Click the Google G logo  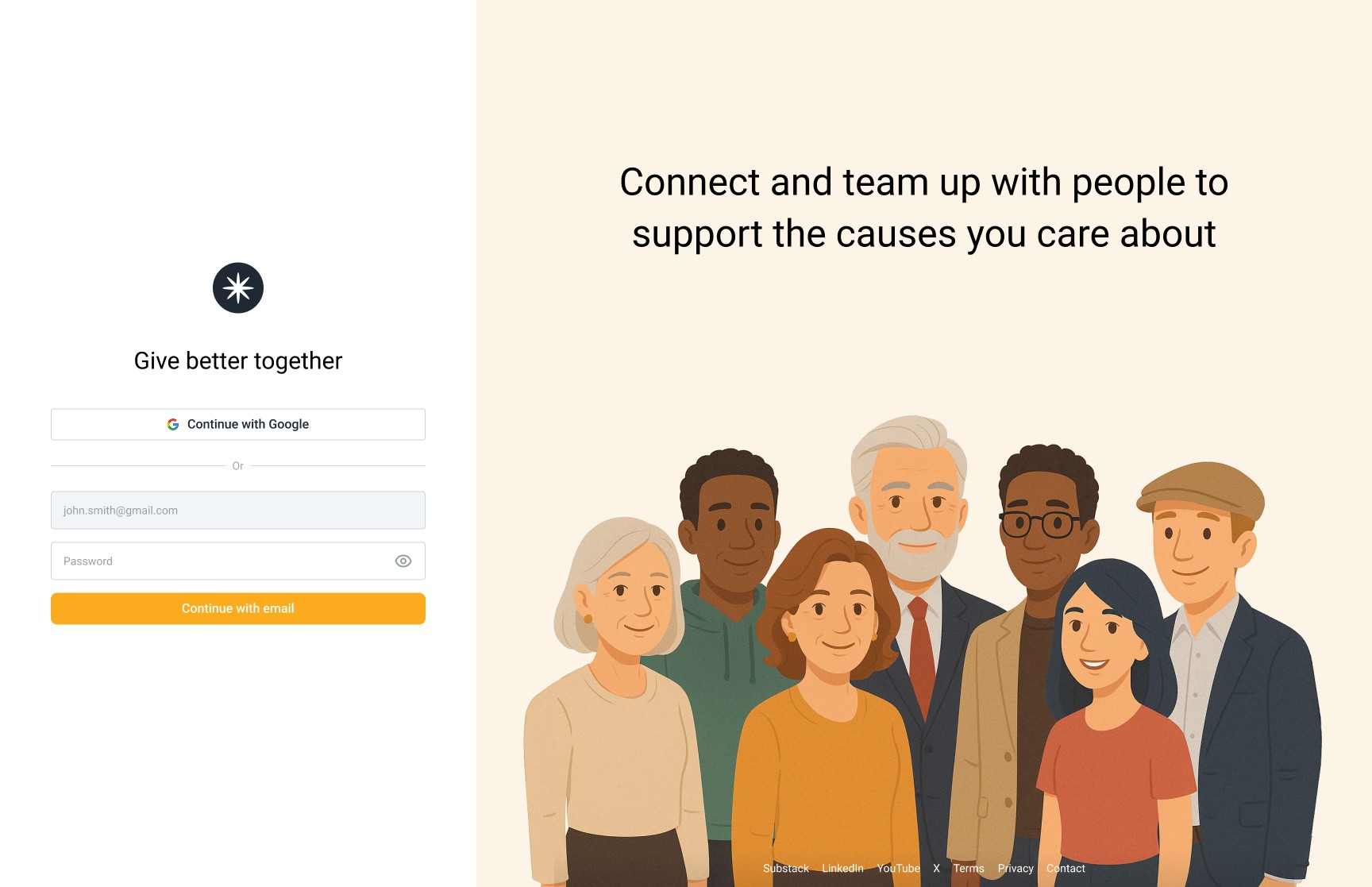pyautogui.click(x=173, y=425)
